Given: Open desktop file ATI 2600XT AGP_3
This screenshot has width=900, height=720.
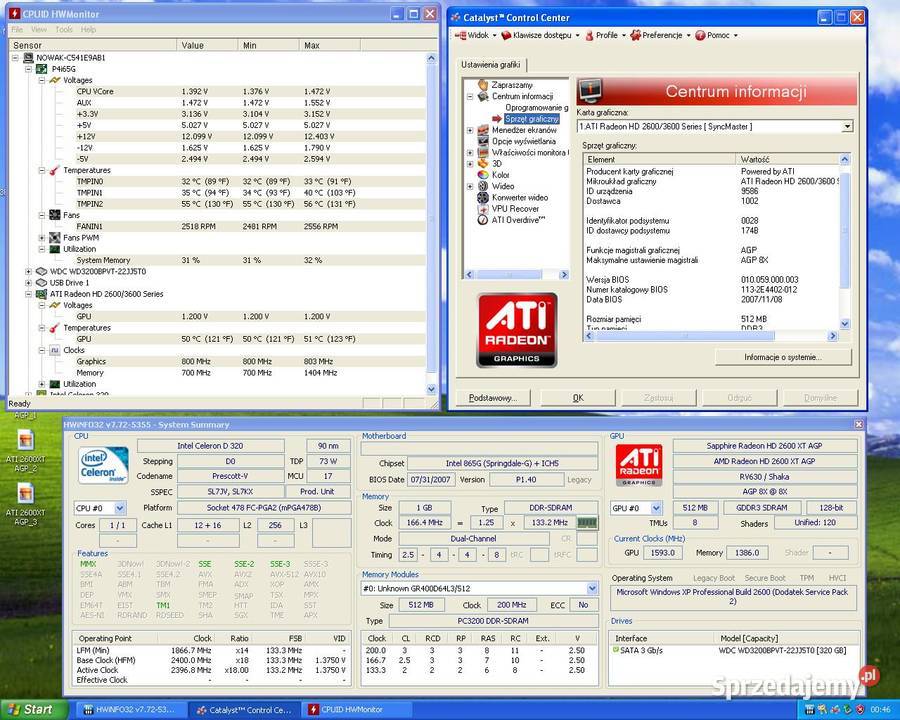Looking at the screenshot, I should (25, 504).
